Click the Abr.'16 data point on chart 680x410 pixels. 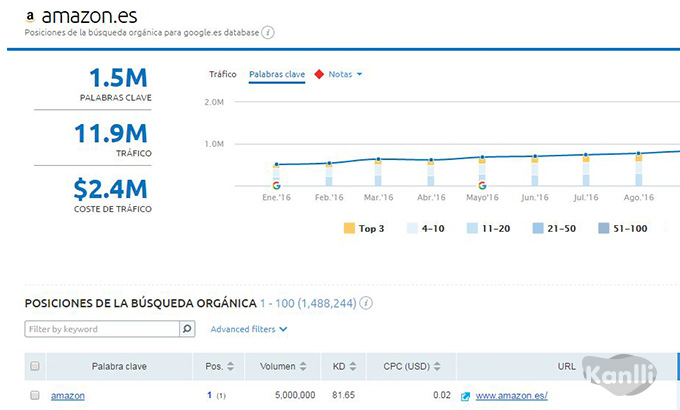[431, 160]
